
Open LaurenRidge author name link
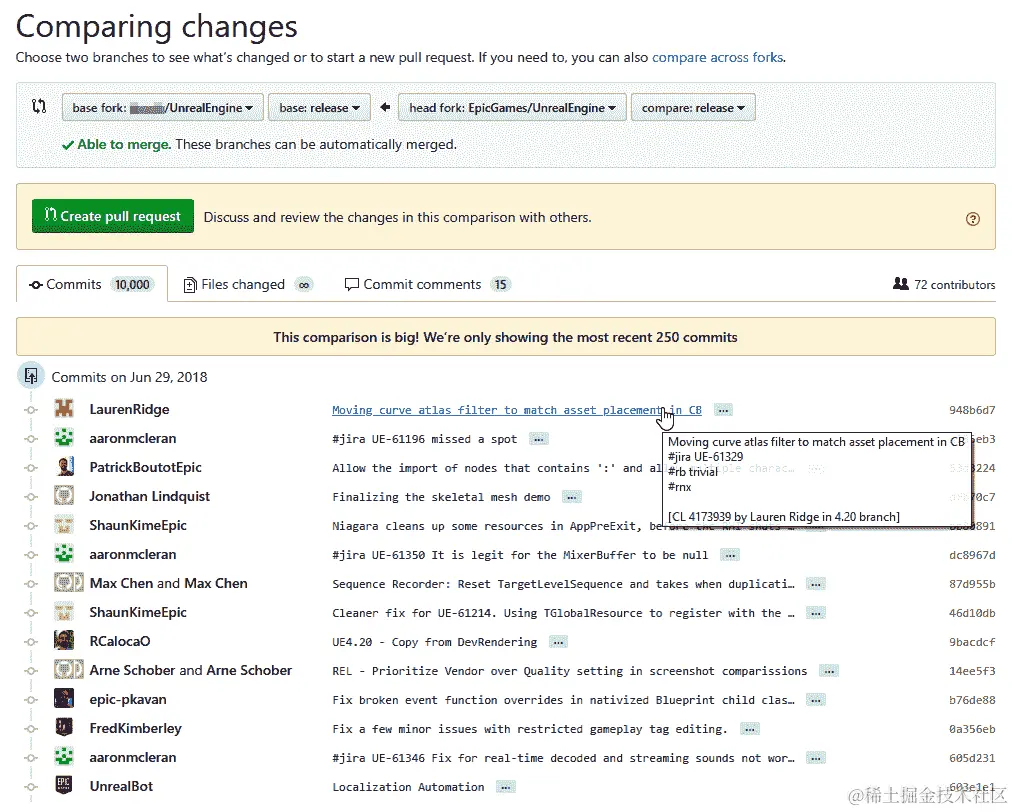129,409
